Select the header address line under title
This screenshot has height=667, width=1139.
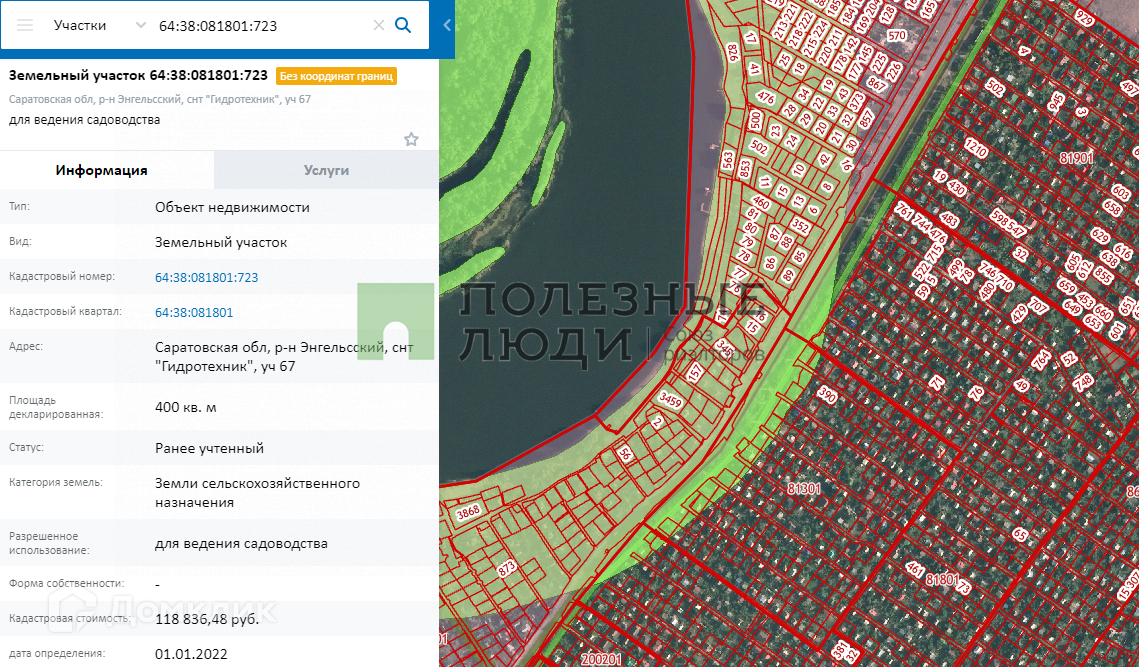[x=160, y=100]
